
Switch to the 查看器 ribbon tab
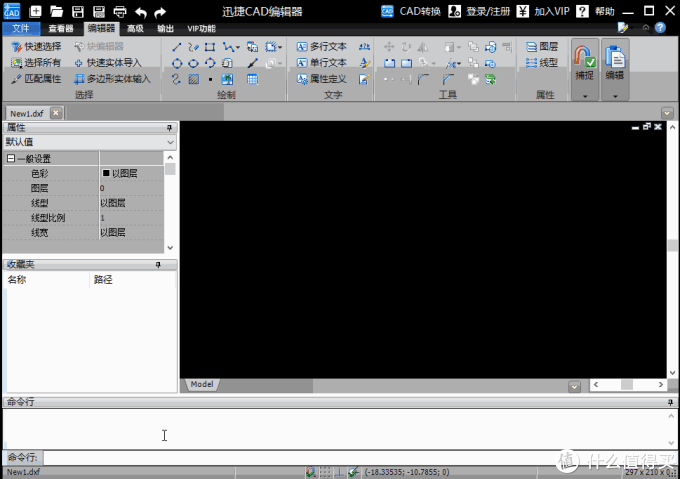(61, 29)
